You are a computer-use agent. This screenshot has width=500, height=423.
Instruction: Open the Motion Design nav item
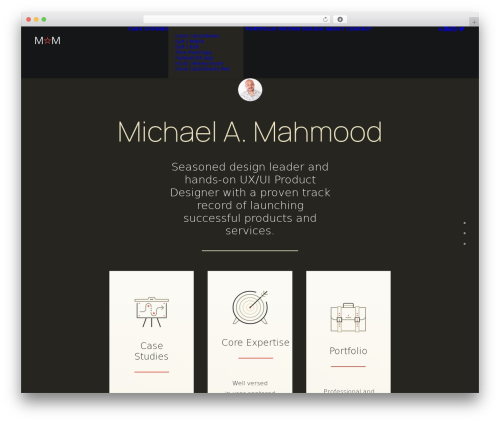coord(301,29)
